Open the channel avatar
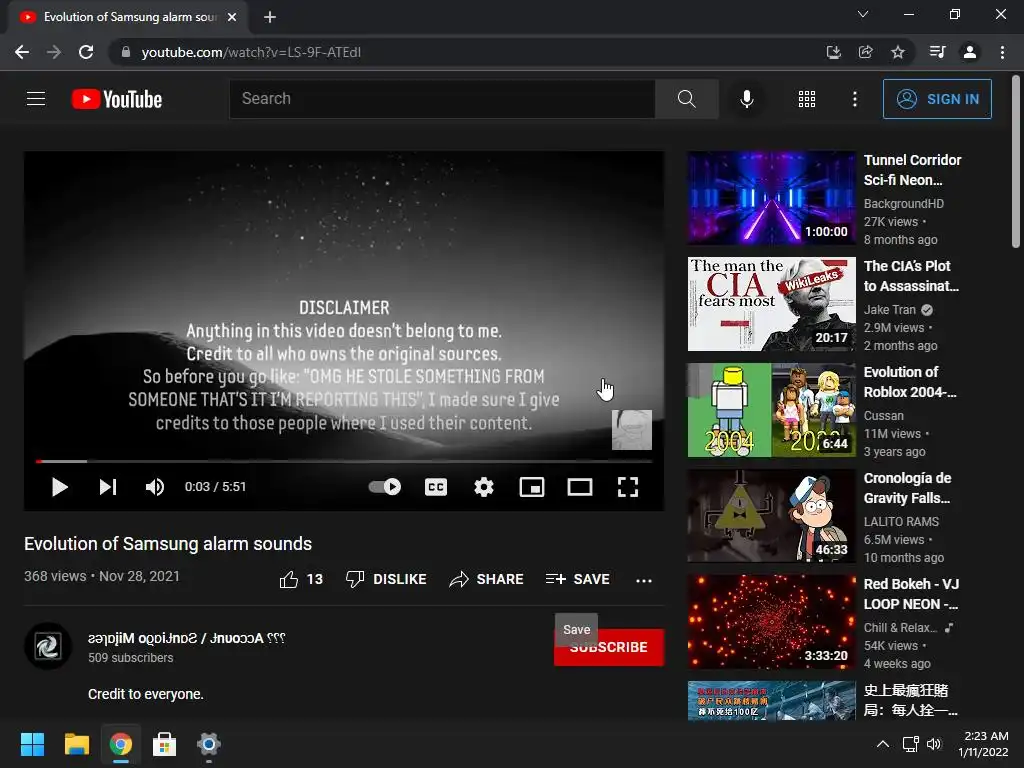Image resolution: width=1024 pixels, height=768 pixels. [x=48, y=647]
